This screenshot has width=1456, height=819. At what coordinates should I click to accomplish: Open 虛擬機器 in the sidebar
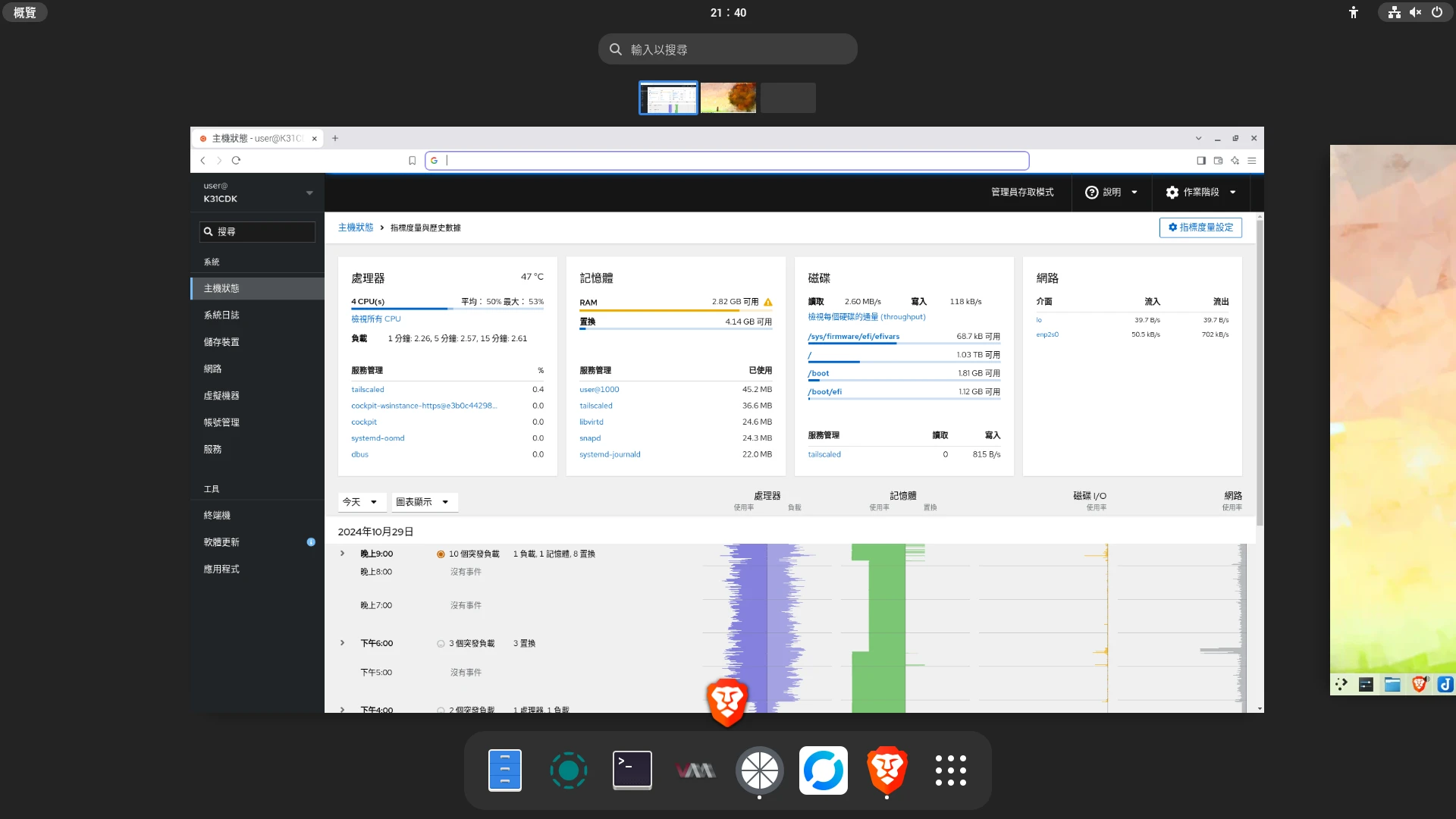pos(221,395)
